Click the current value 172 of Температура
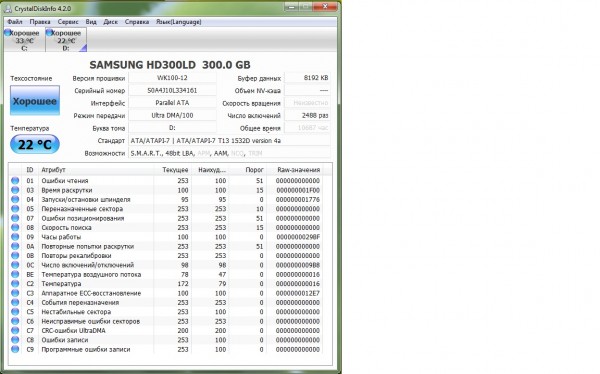 (183, 284)
